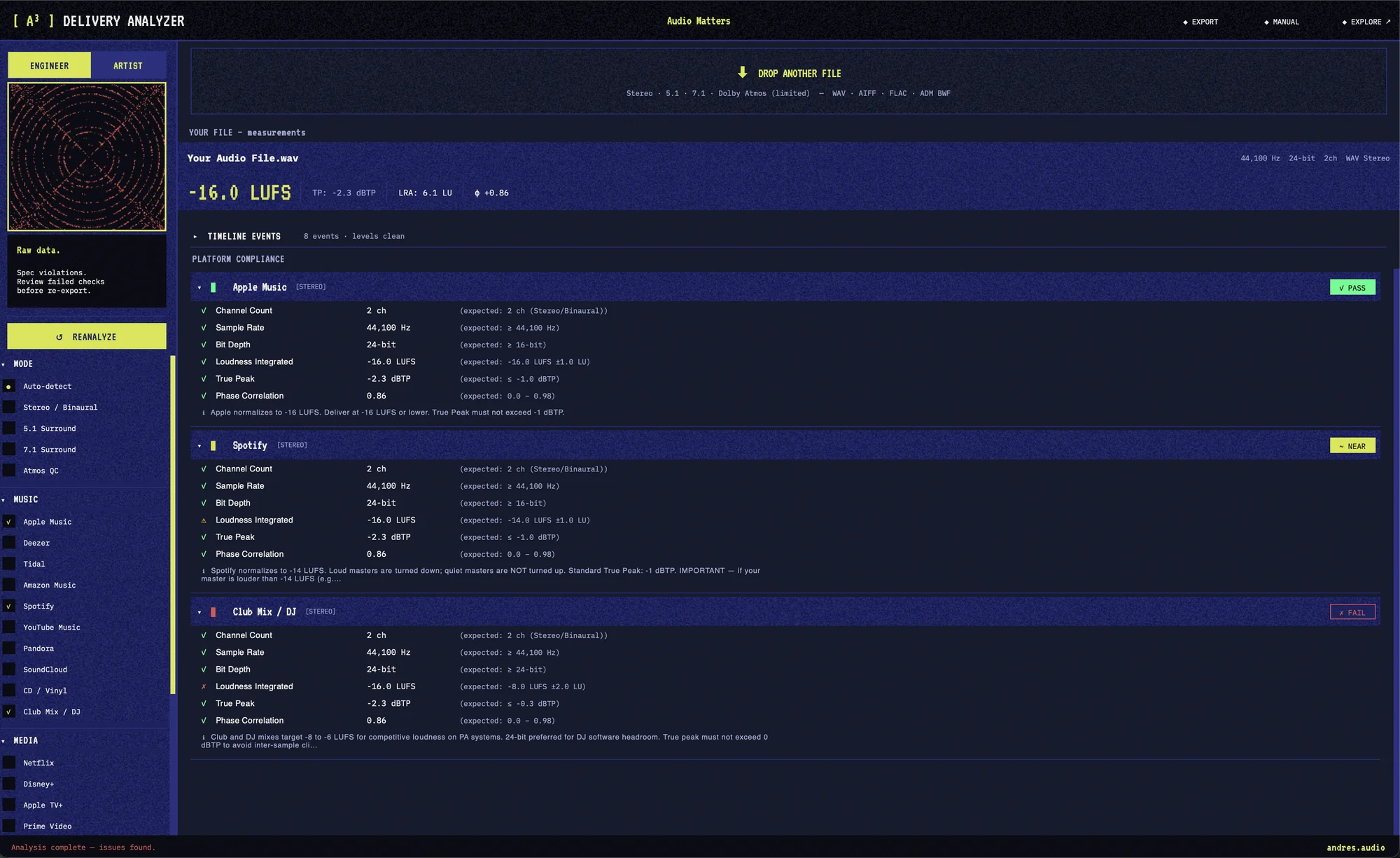The image size is (1400, 858).
Task: Click the red status bar beside Club Mix / DJ
Action: pos(213,611)
